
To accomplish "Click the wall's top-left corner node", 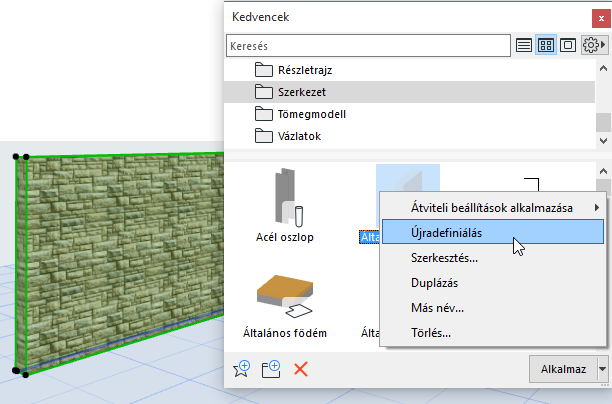I will (16, 157).
